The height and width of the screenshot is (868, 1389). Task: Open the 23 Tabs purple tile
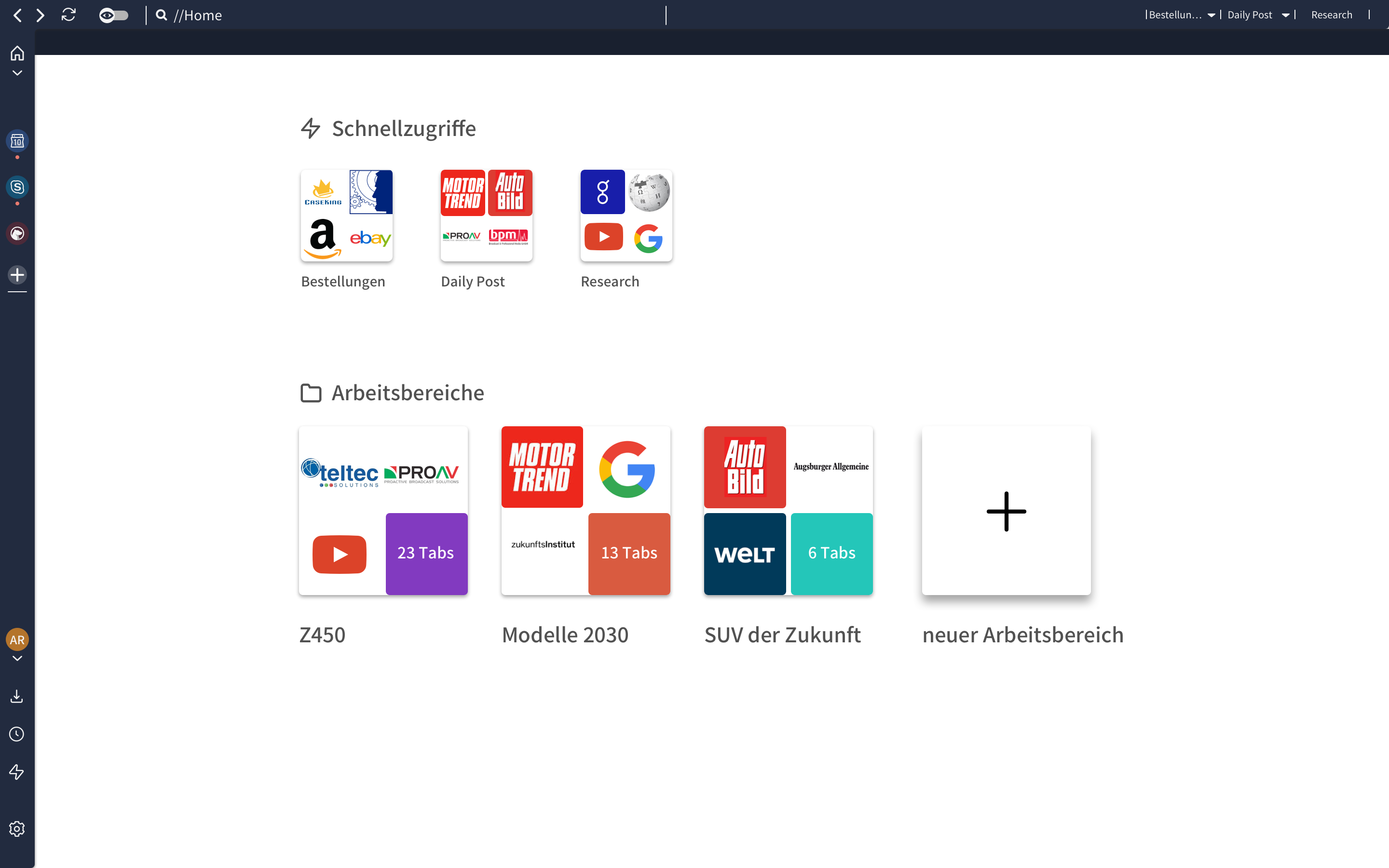coord(426,554)
